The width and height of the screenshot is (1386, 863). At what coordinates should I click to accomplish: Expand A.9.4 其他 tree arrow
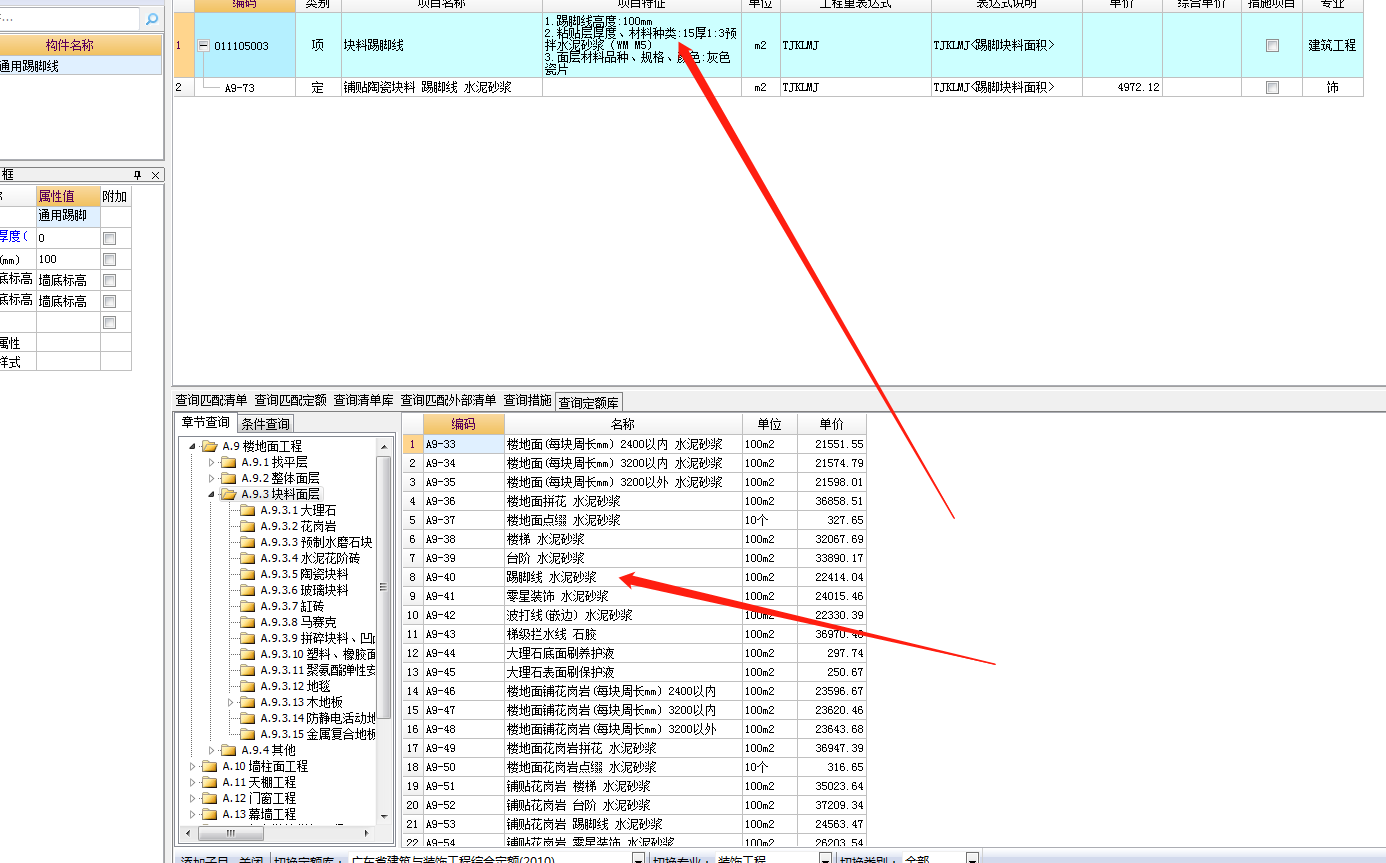pyautogui.click(x=211, y=750)
